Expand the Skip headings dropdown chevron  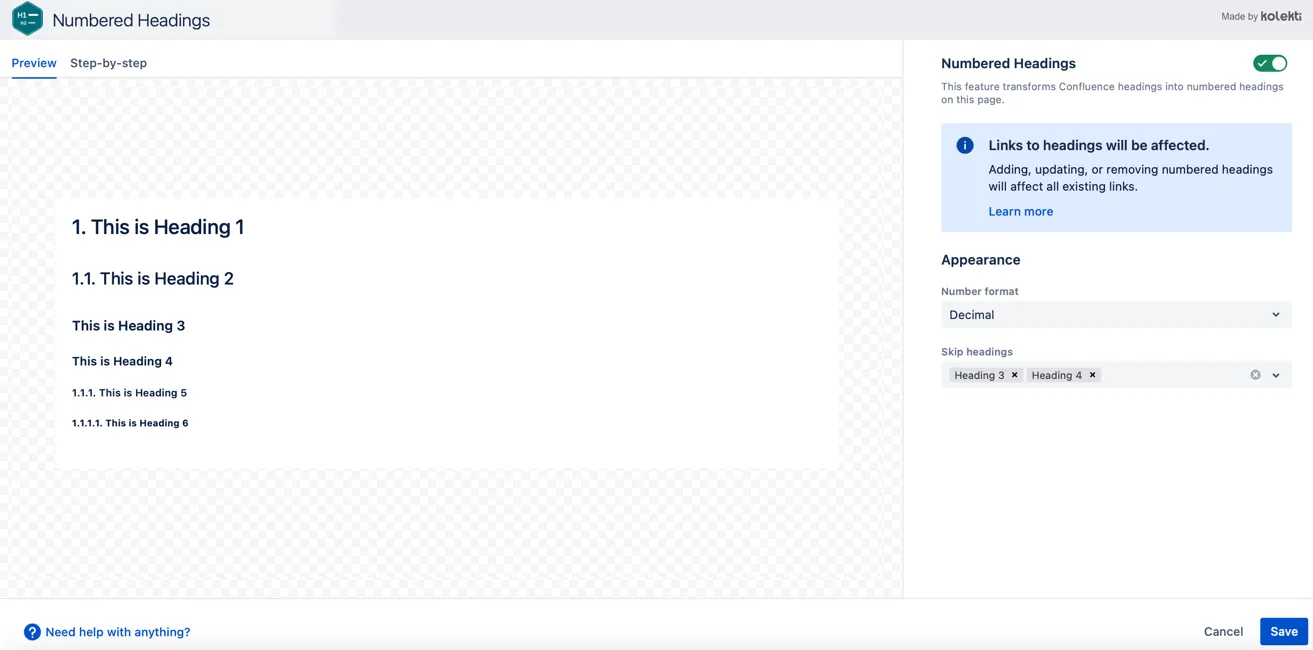[x=1276, y=375]
